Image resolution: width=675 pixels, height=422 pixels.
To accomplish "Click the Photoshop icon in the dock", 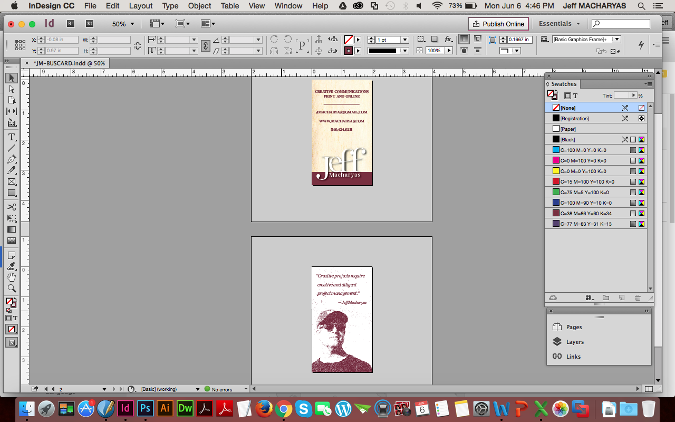I will (x=147, y=408).
